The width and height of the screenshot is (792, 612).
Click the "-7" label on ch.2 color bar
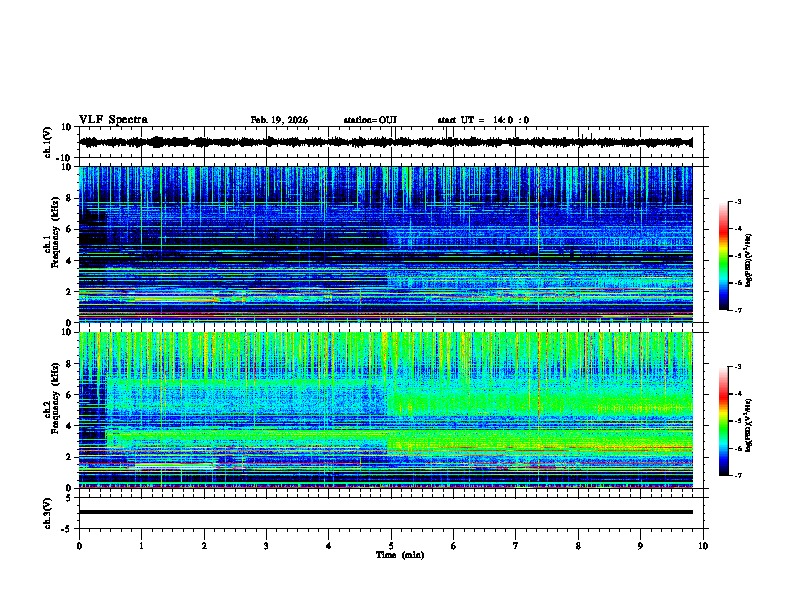tap(737, 476)
